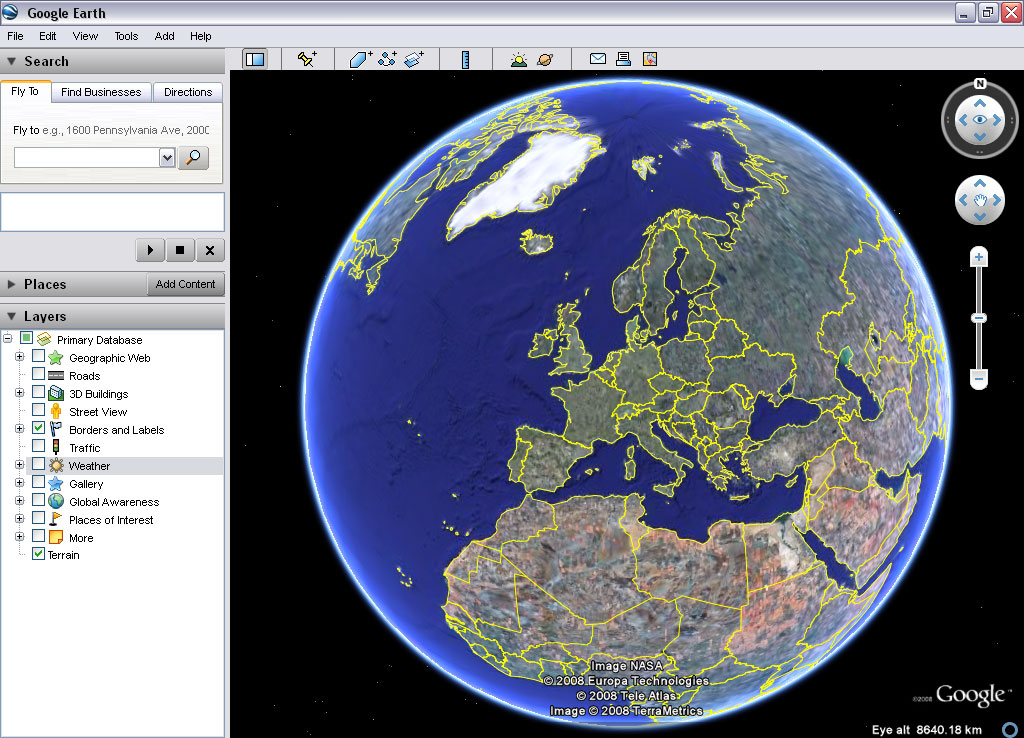
Task: Open the ruler measuring tool
Action: 465,59
